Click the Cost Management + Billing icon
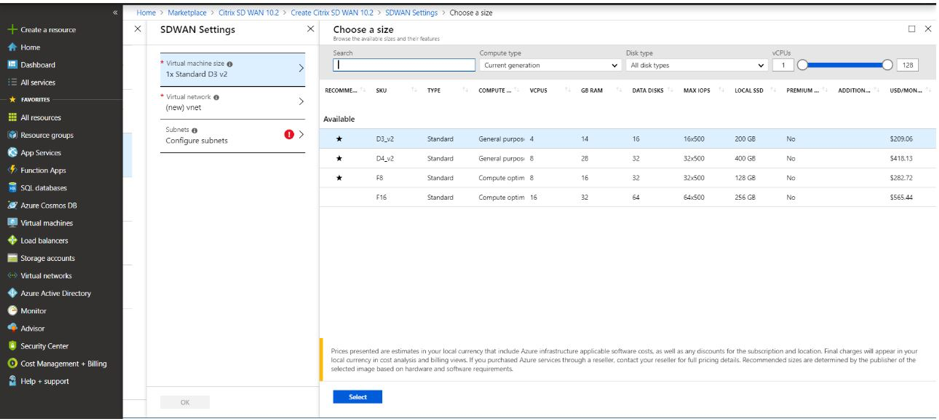This screenshot has width=939, height=420. 12,363
